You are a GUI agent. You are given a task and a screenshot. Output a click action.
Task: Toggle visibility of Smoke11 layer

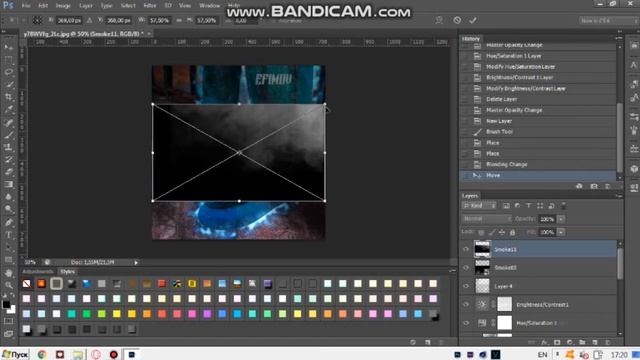coord(466,249)
